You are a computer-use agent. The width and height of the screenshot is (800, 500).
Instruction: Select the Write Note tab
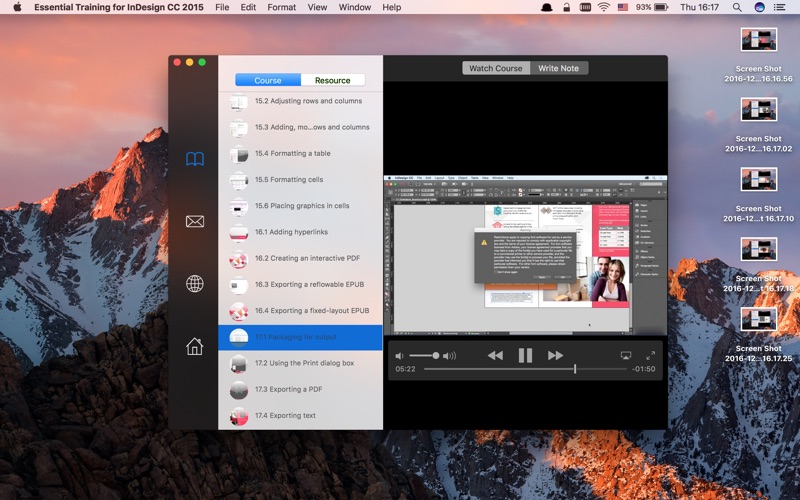[559, 68]
